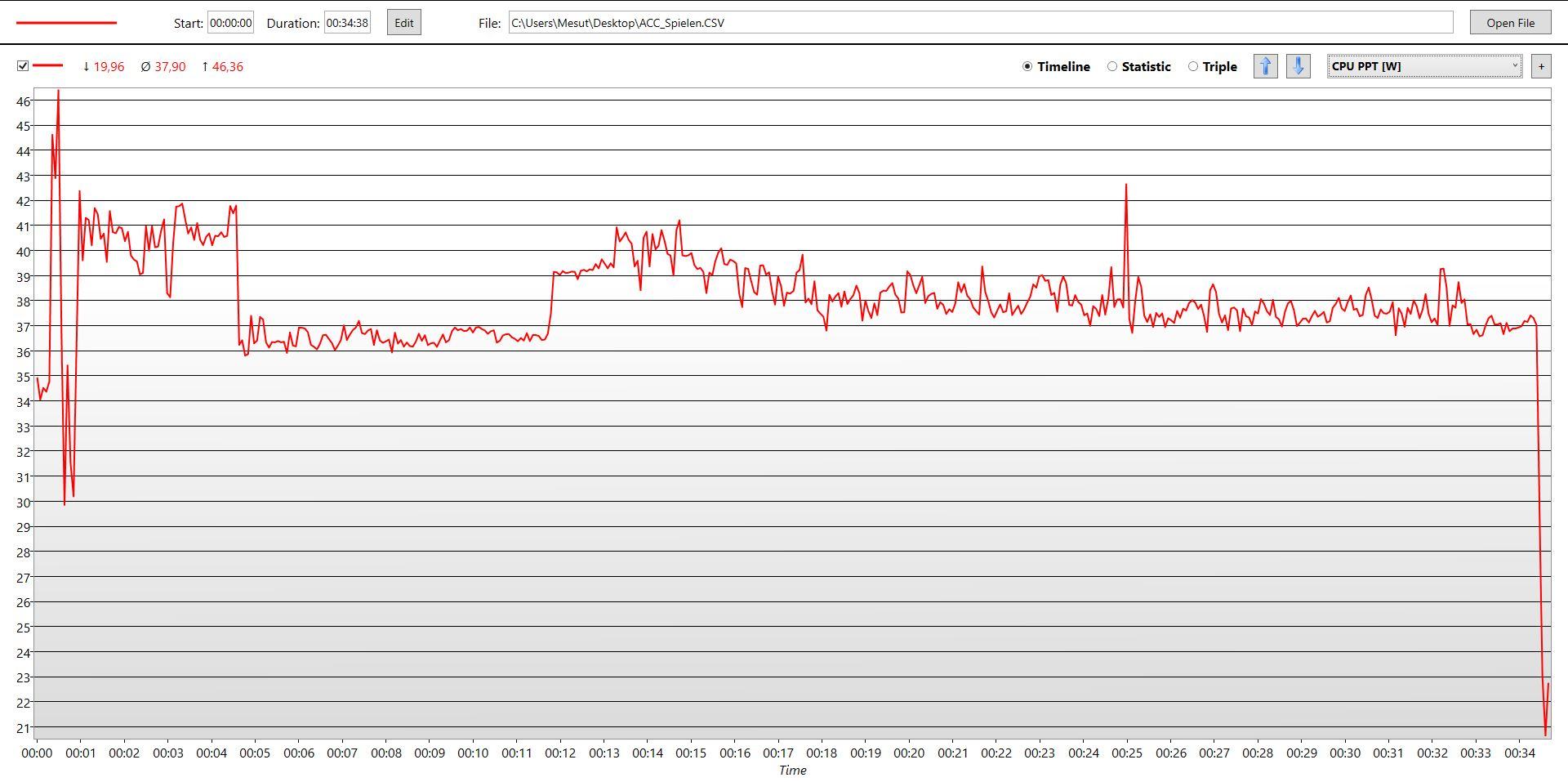Click the red line color legend at top left
The image size is (1568, 782).
click(66, 23)
